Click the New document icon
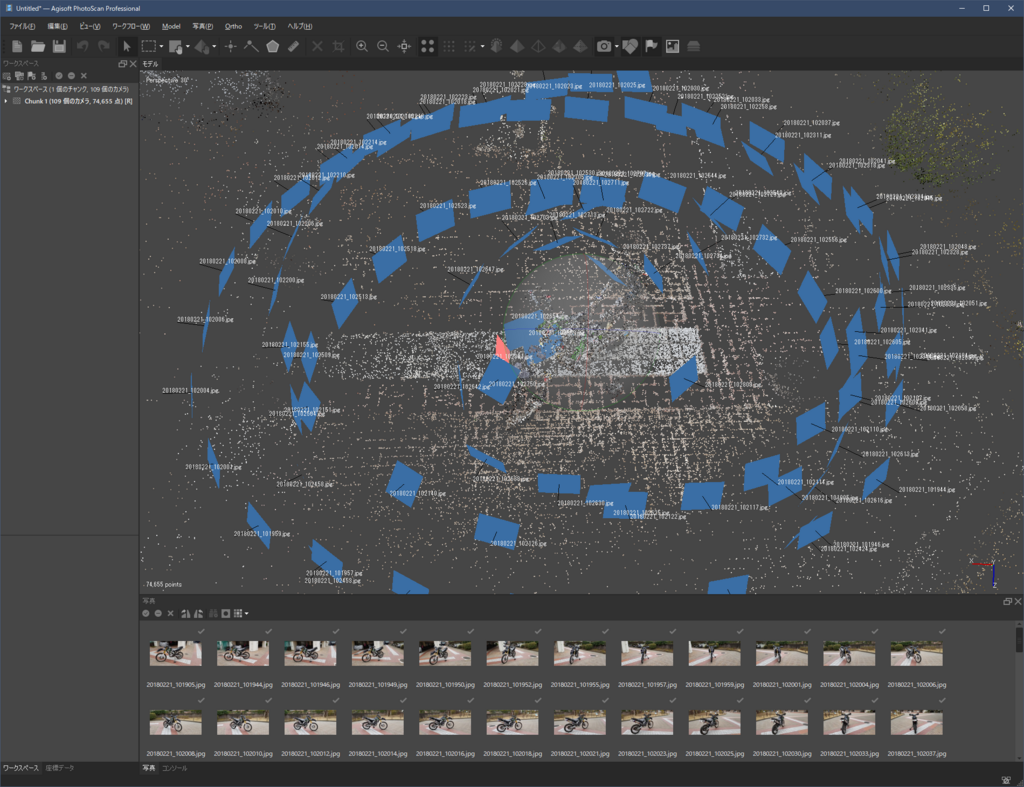The image size is (1024, 787). [x=17, y=46]
